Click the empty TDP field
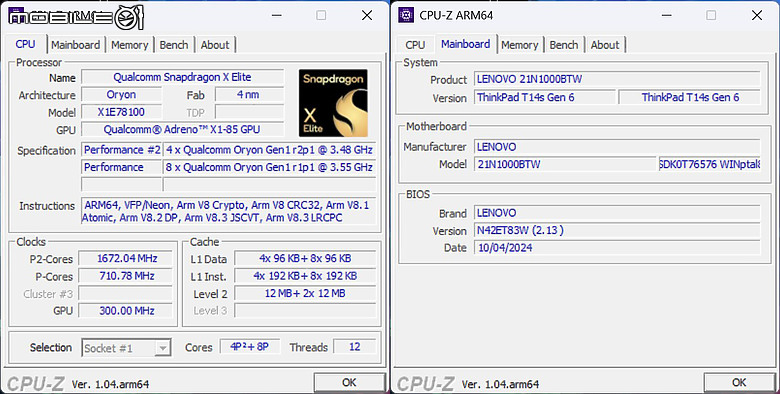Image resolution: width=780 pixels, height=394 pixels. pos(249,112)
